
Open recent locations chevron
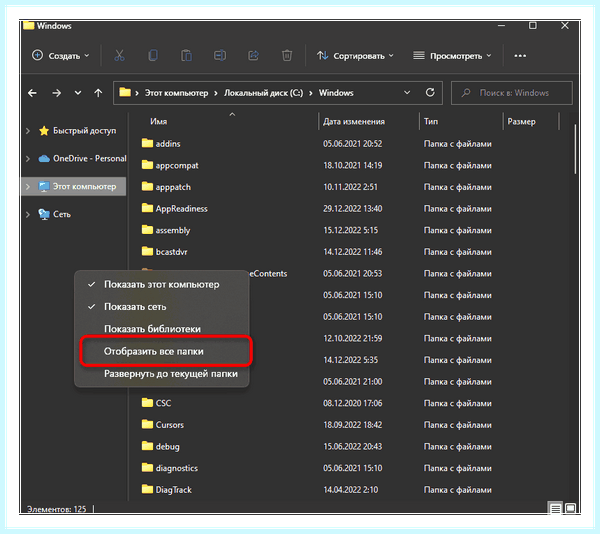tap(78, 93)
